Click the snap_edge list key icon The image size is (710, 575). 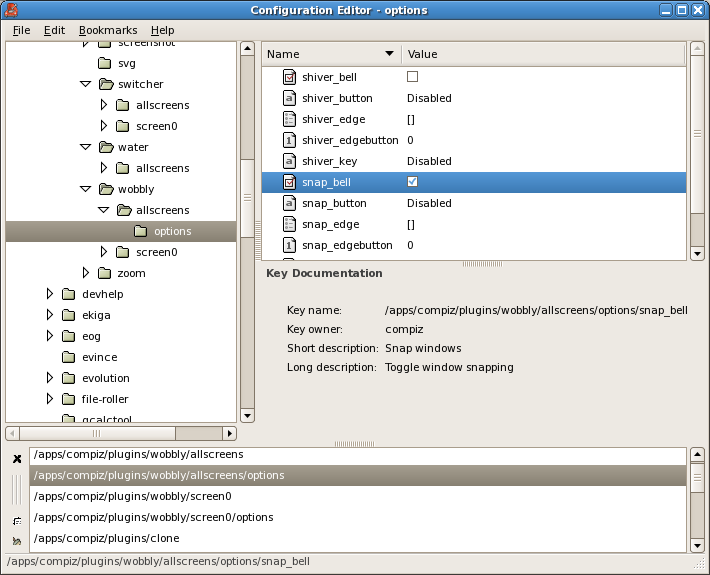coord(289,224)
